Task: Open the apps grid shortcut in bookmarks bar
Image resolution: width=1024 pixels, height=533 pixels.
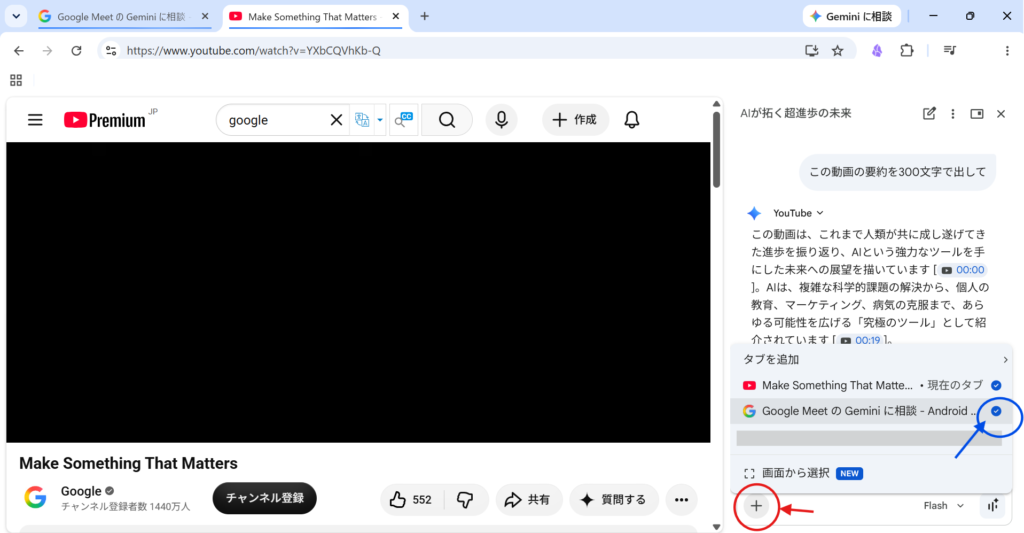Action: [16, 80]
